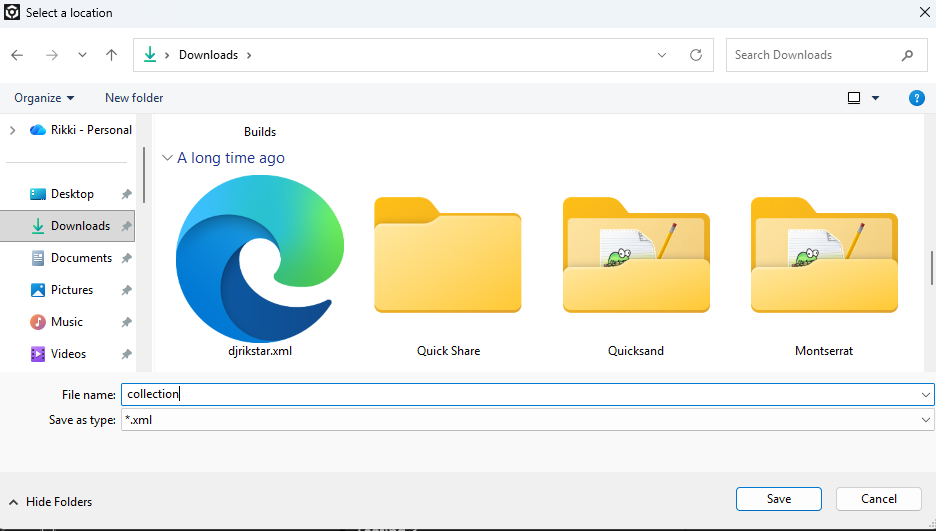Change view with the layout icon
The image size is (936, 531).
854,98
